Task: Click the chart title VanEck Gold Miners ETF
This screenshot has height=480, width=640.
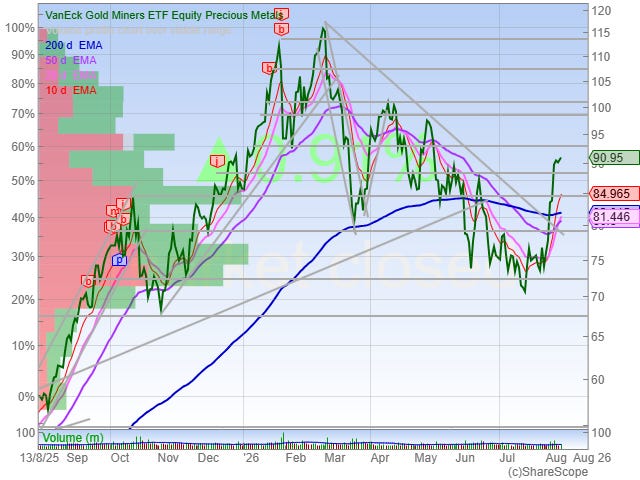Action: [x=164, y=15]
